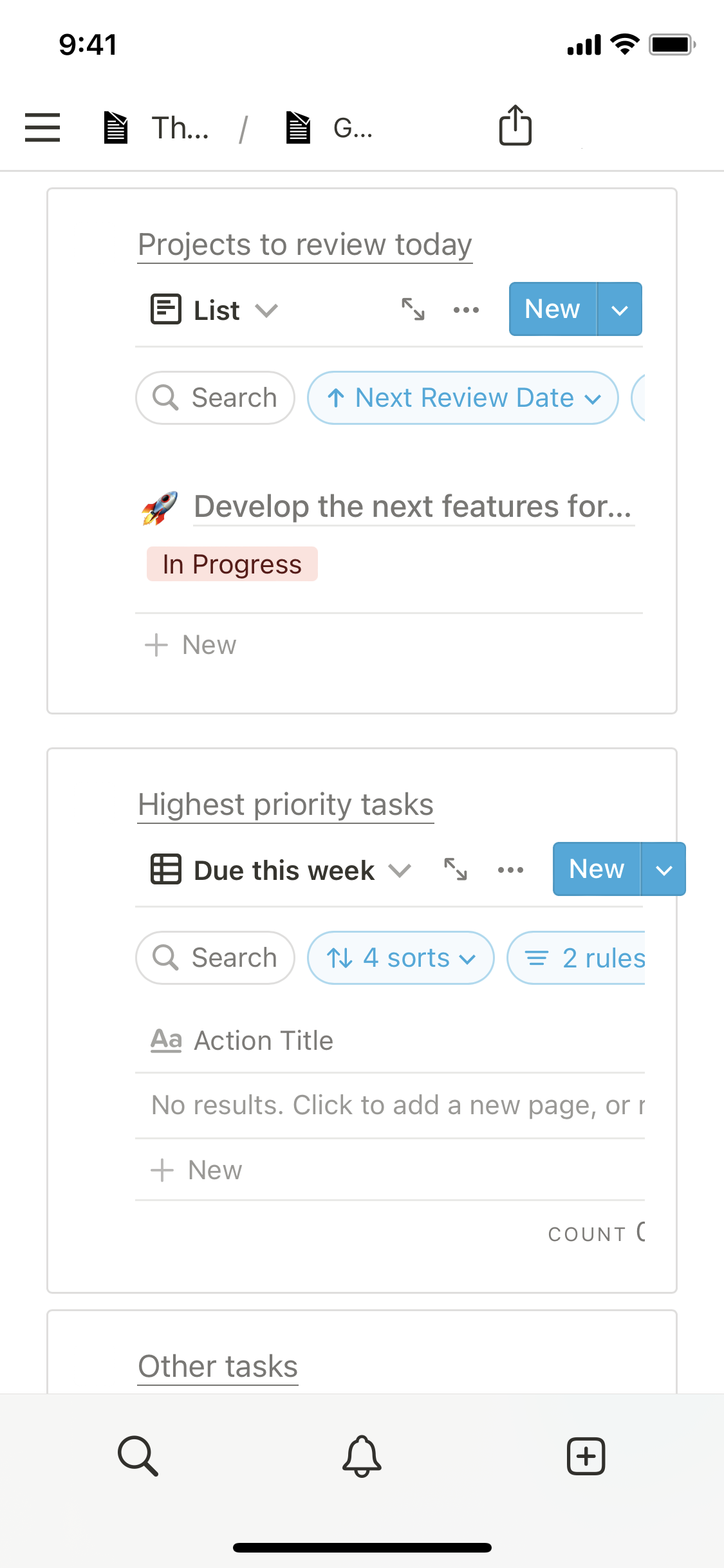Viewport: 724px width, 1568px height.
Task: Open the 4 sorts dropdown
Action: point(400,958)
